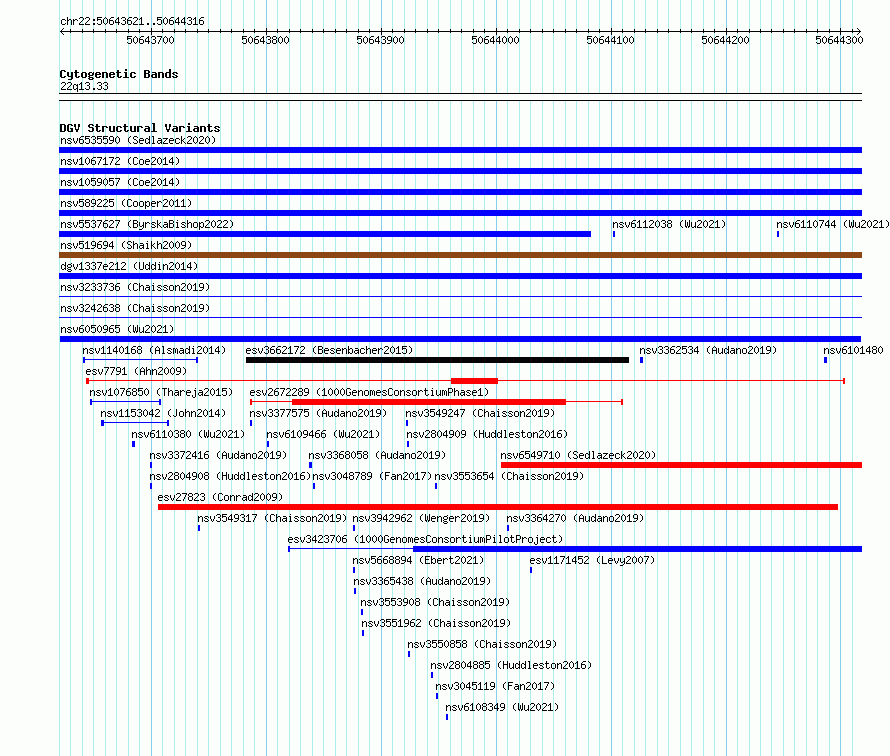
Task: Open nsv3549317 (Chaisson2019) label
Action: point(272,518)
